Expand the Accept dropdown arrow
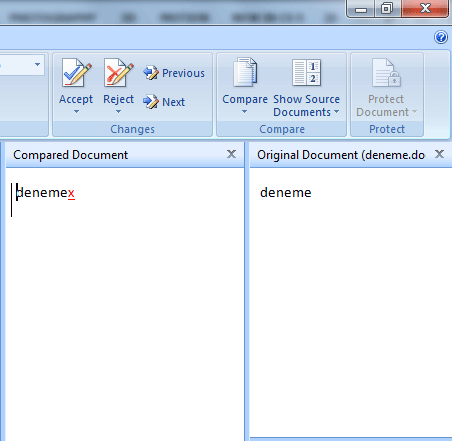 coord(76,112)
